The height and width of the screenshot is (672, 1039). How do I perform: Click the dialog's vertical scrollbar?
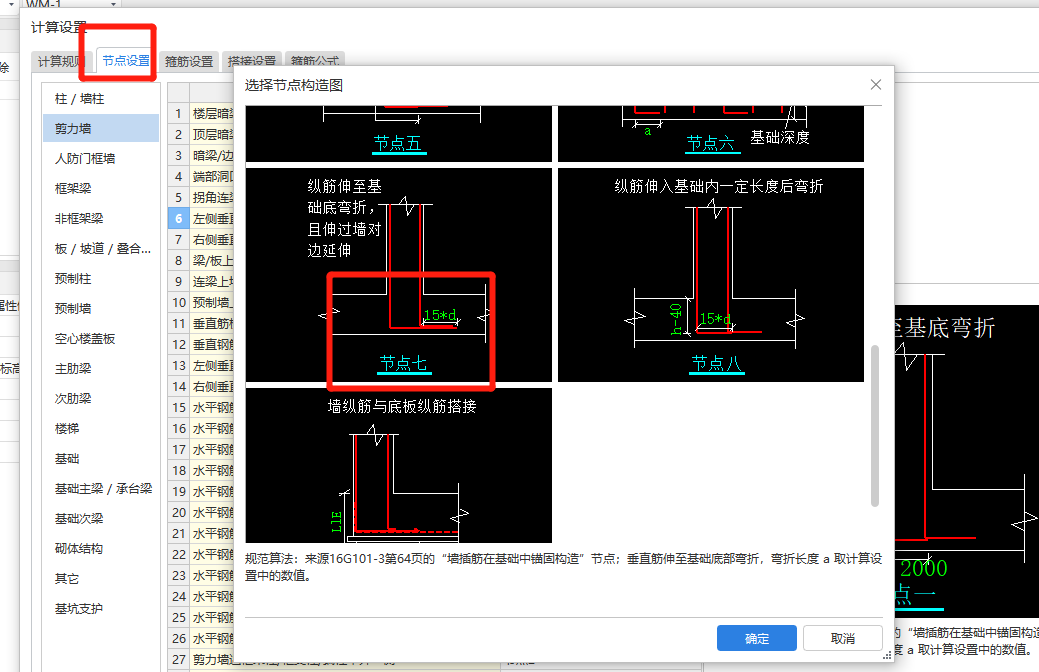coord(875,425)
